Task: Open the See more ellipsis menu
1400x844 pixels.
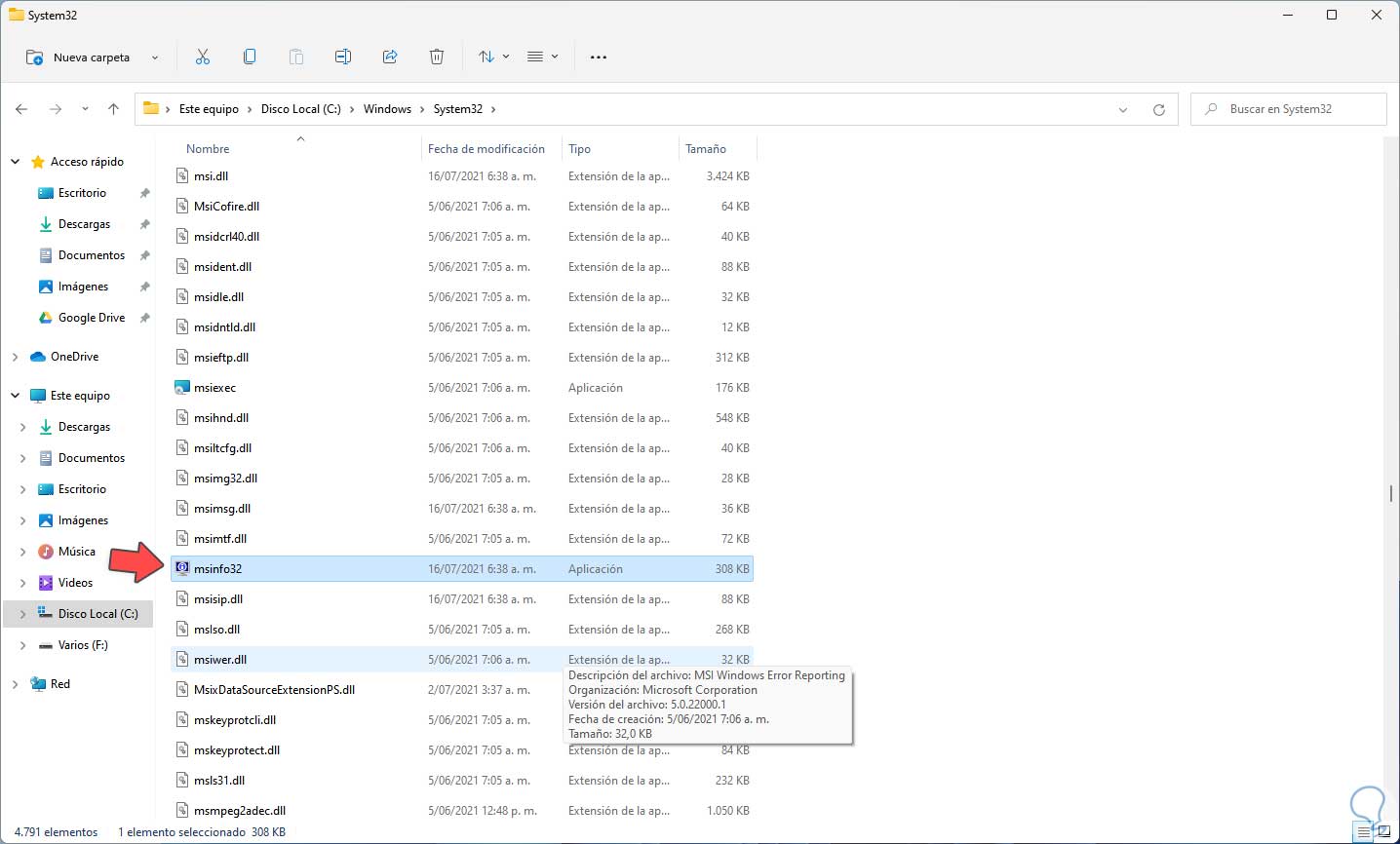Action: click(x=599, y=58)
